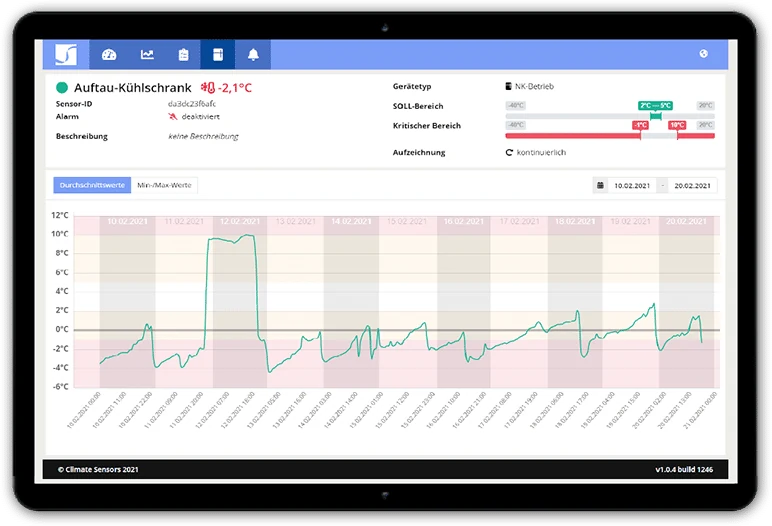Click the red thermometer temperature icon
772x526 pixels.
pos(208,88)
